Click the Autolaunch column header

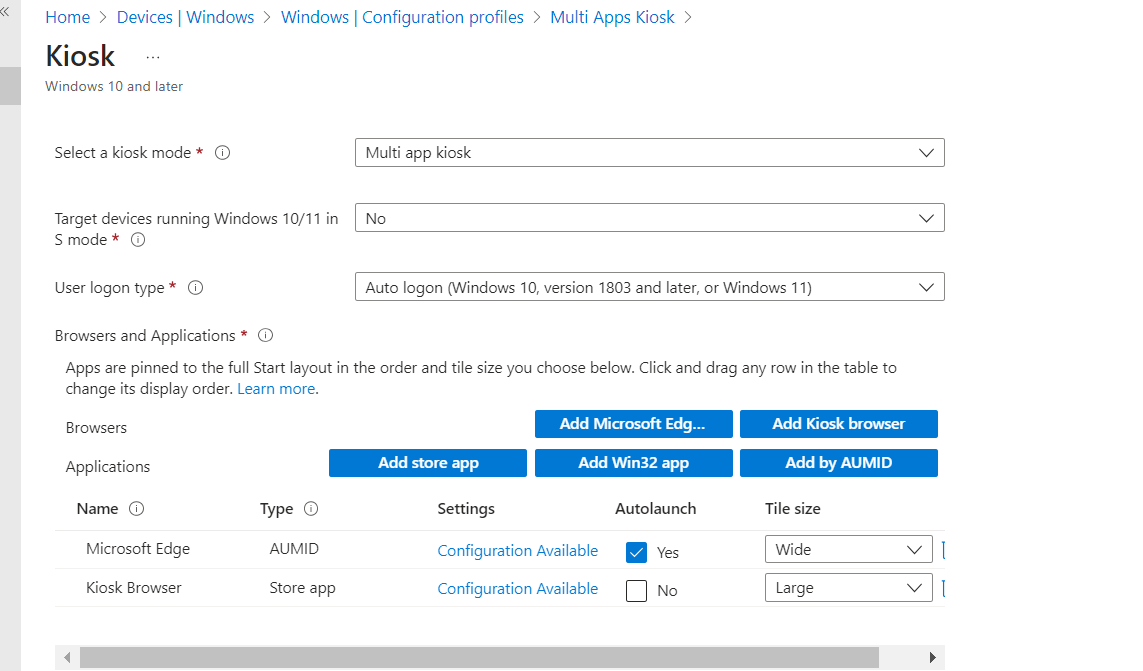[655, 508]
